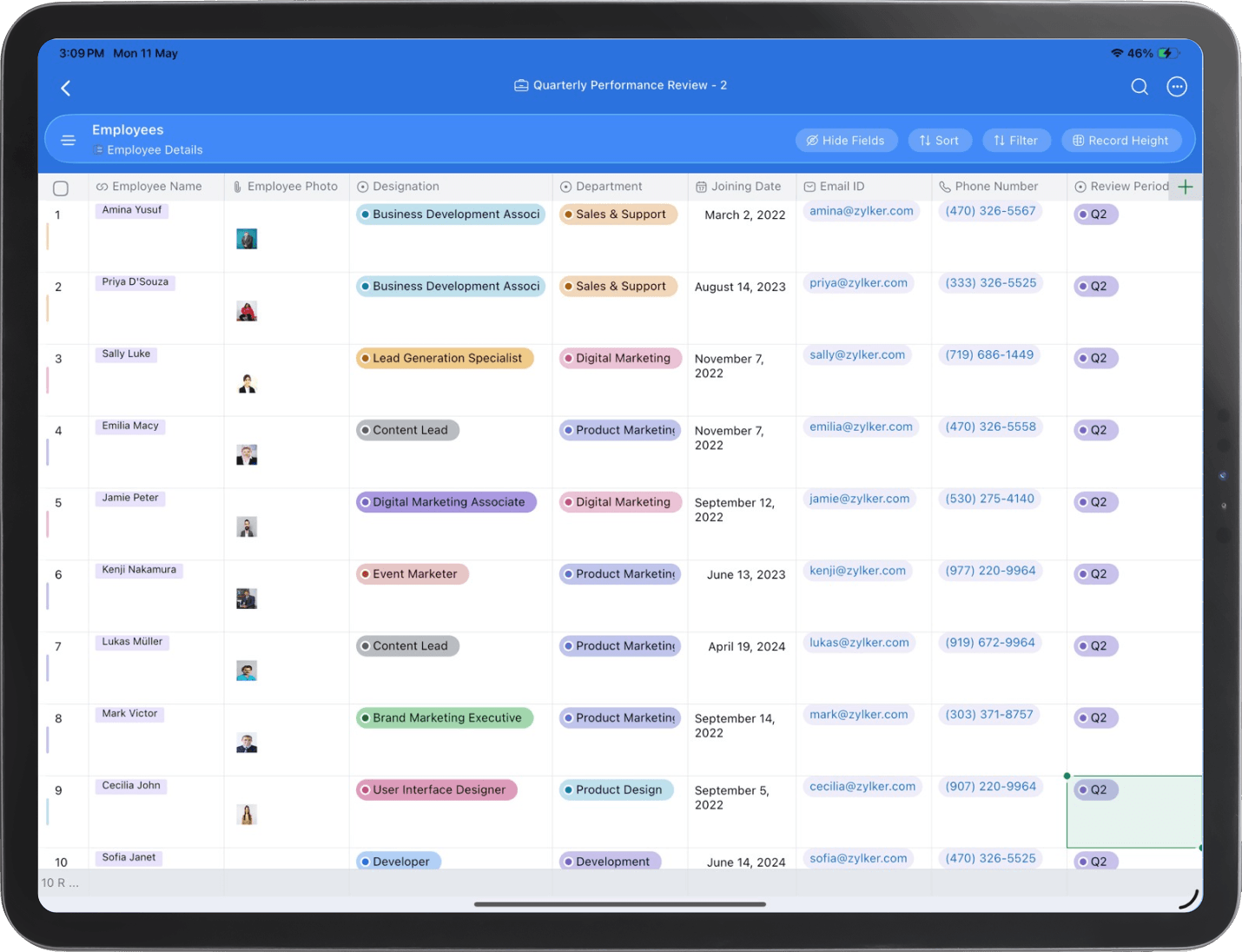Go back using the back arrow
The width and height of the screenshot is (1242, 952).
[x=65, y=88]
